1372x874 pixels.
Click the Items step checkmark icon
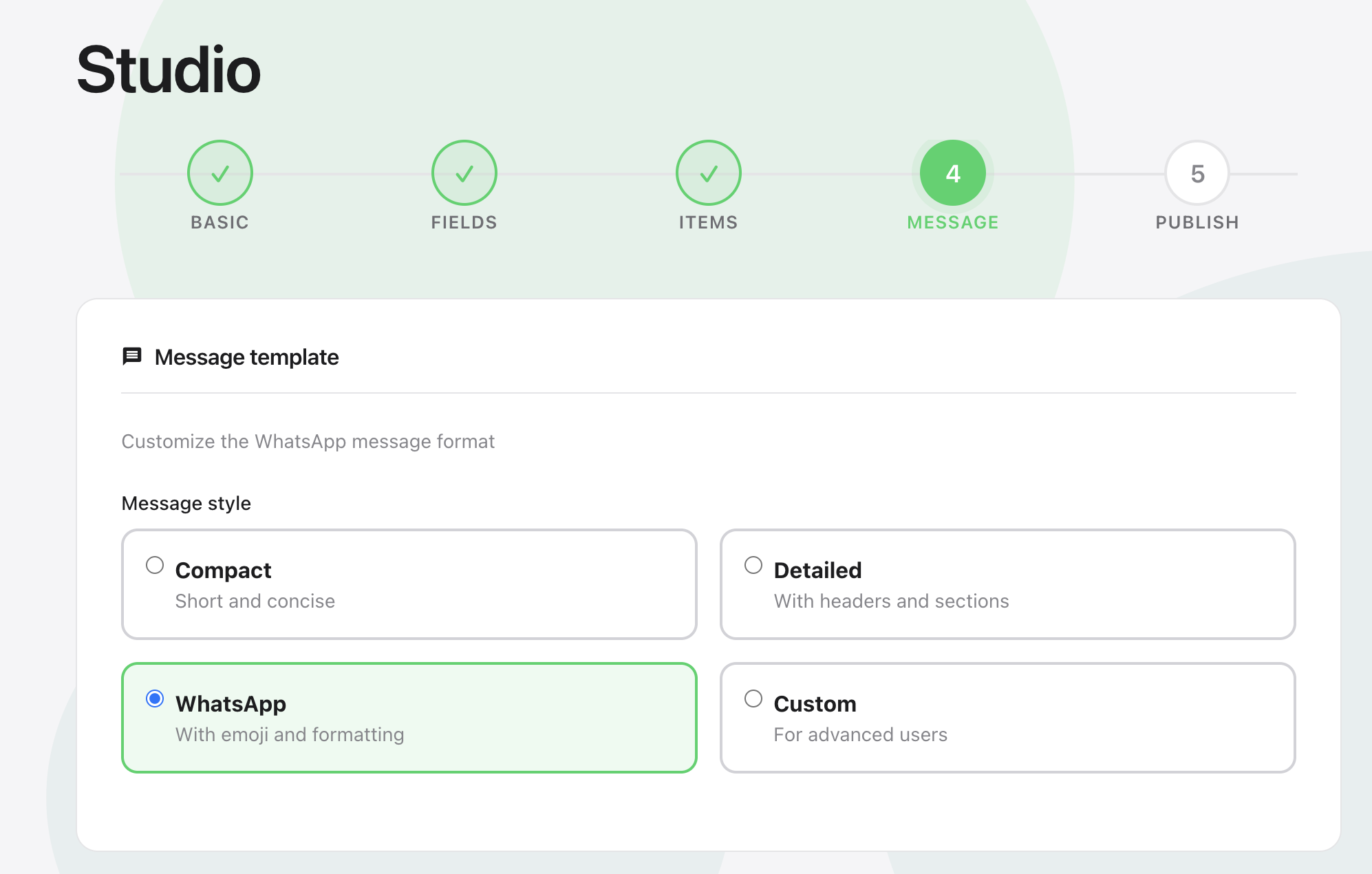[x=708, y=173]
